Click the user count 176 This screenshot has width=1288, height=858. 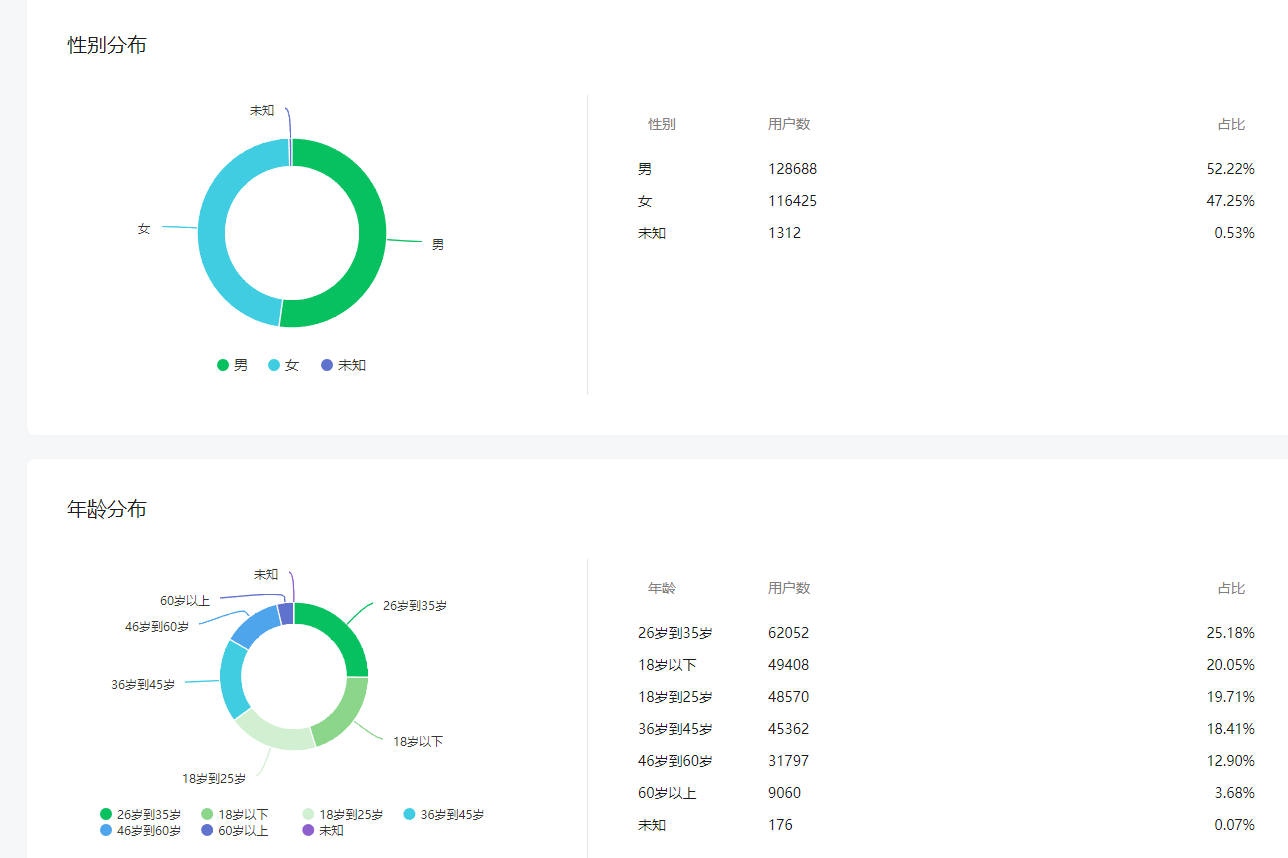[x=781, y=825]
